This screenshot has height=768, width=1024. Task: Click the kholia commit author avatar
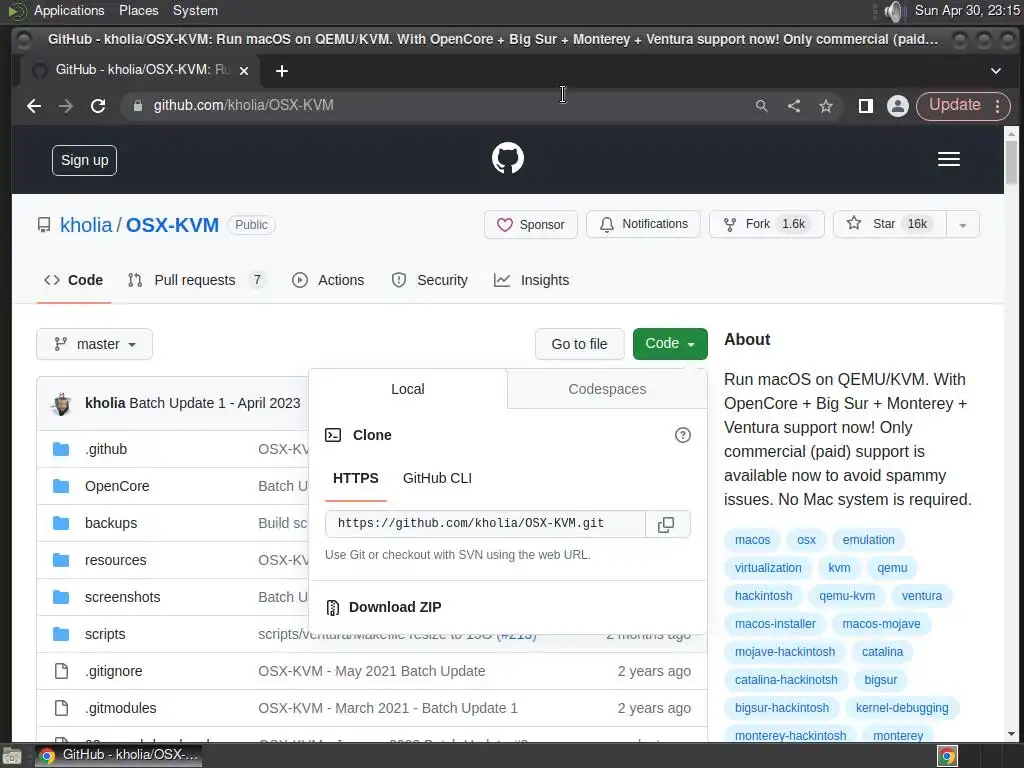[62, 404]
